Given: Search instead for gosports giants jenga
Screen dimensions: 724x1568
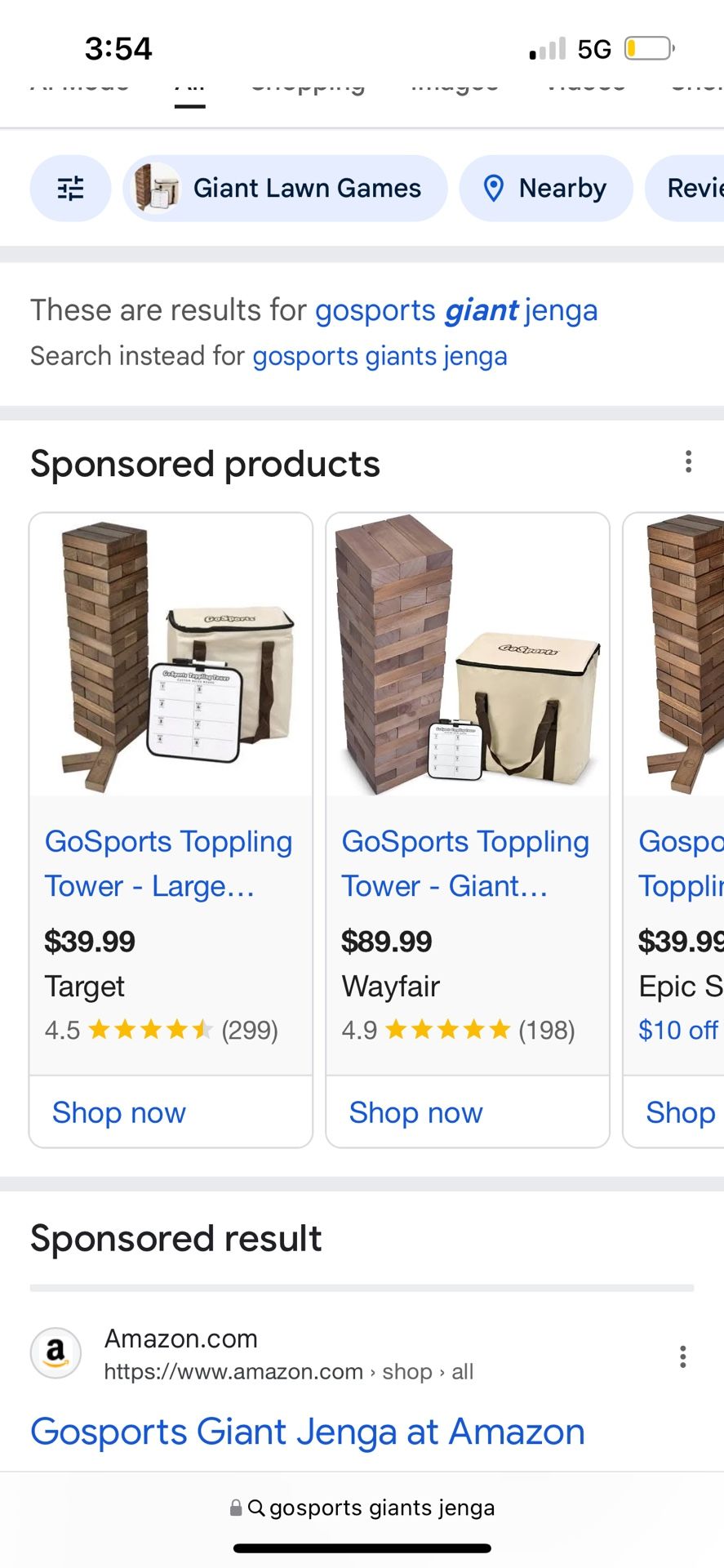Looking at the screenshot, I should click(x=380, y=356).
